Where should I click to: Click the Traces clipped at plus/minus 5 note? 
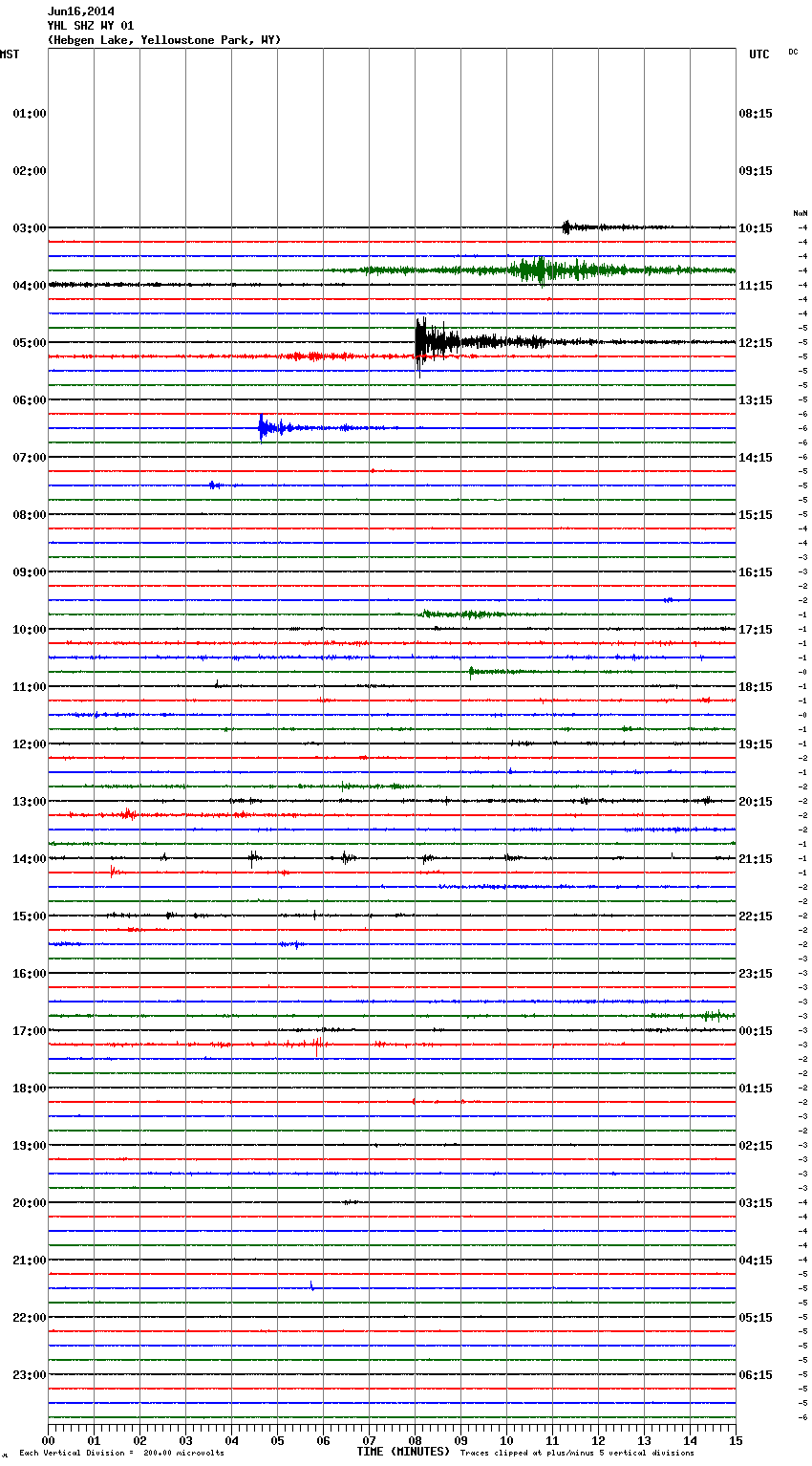click(577, 1454)
